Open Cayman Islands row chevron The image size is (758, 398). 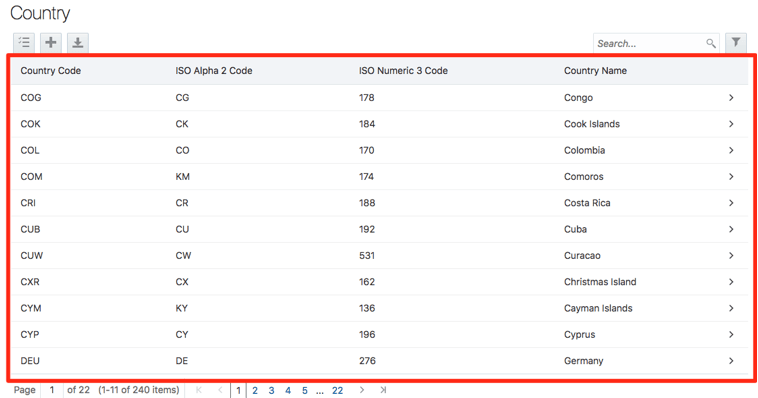tap(731, 308)
